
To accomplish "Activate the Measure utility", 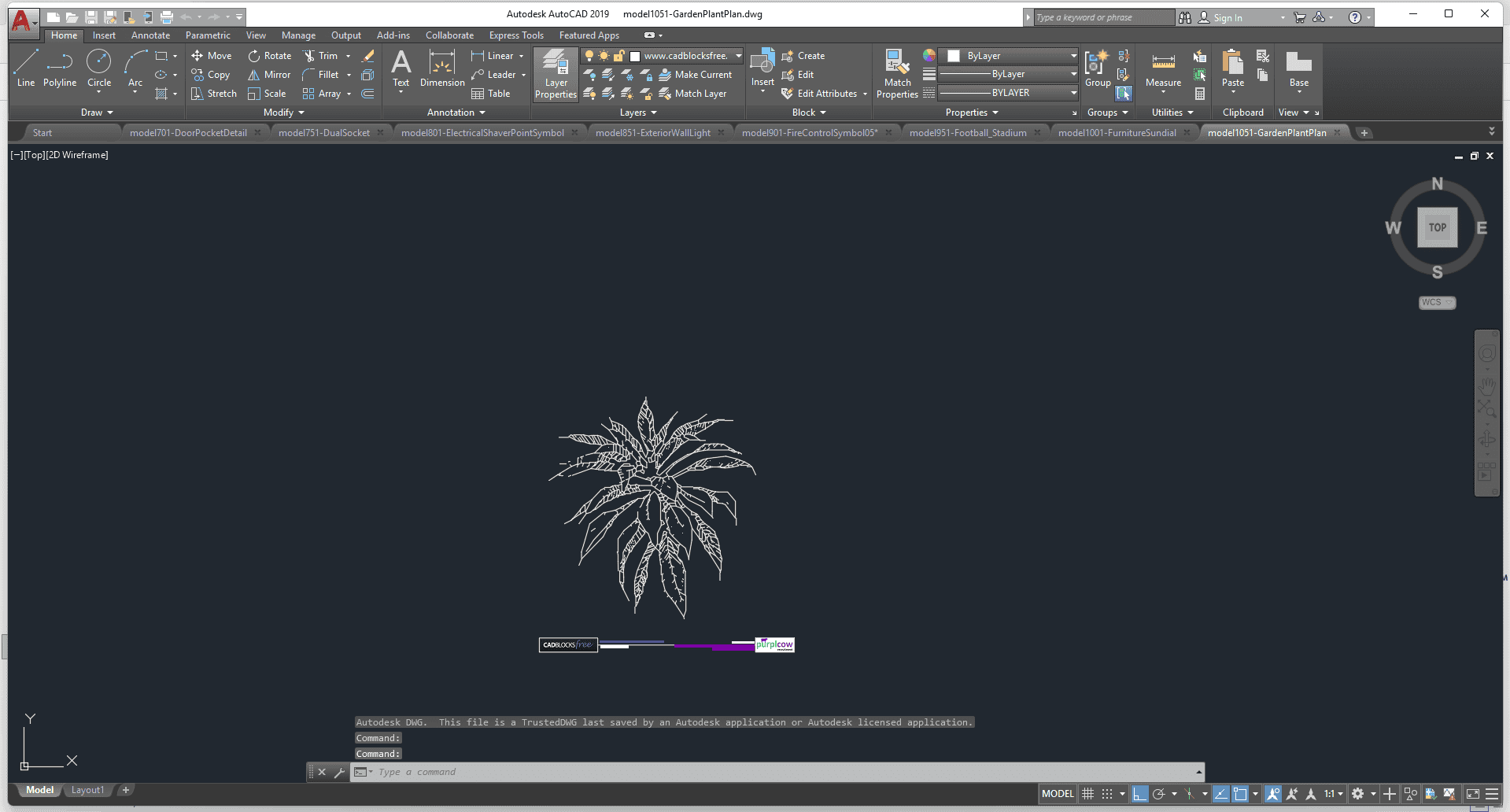I will click(x=1163, y=69).
